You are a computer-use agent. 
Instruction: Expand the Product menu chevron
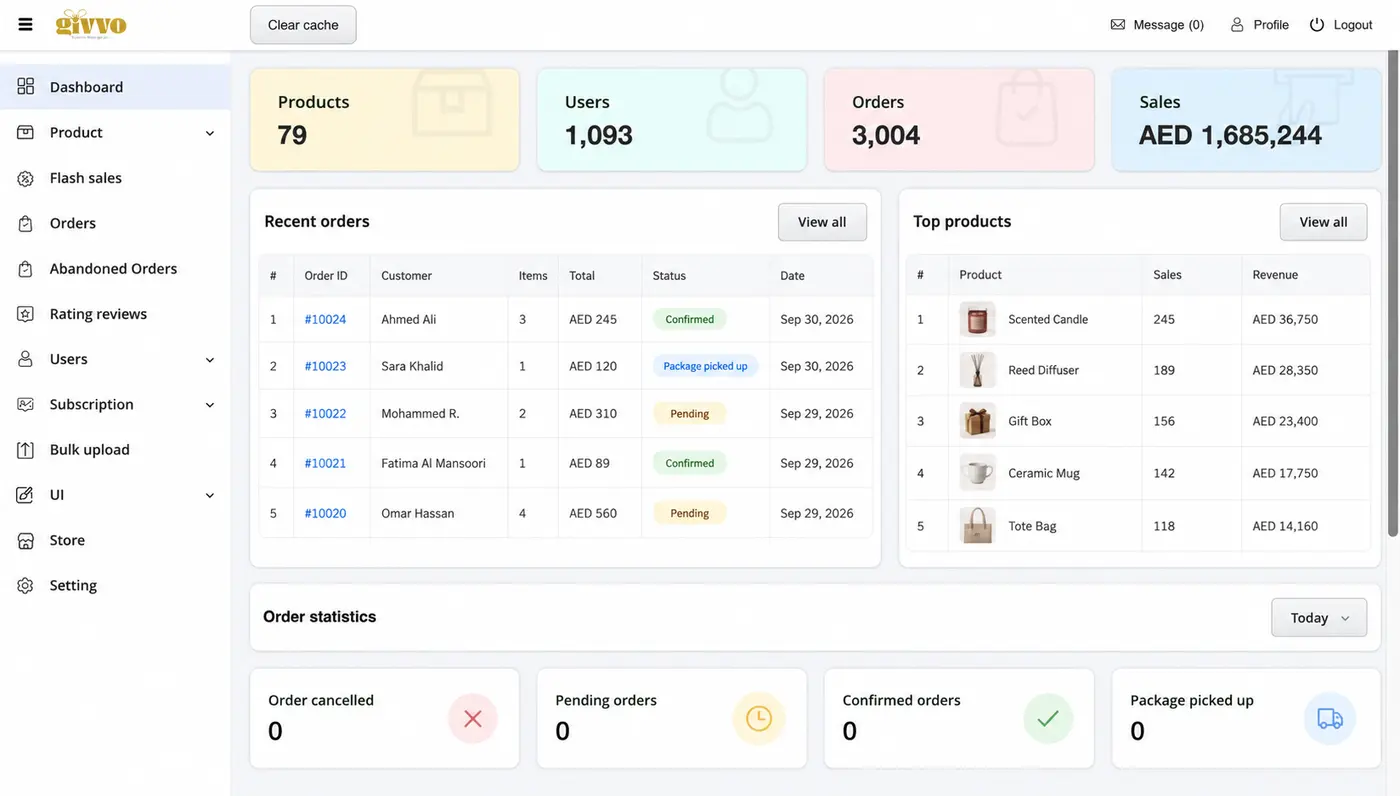(x=210, y=133)
